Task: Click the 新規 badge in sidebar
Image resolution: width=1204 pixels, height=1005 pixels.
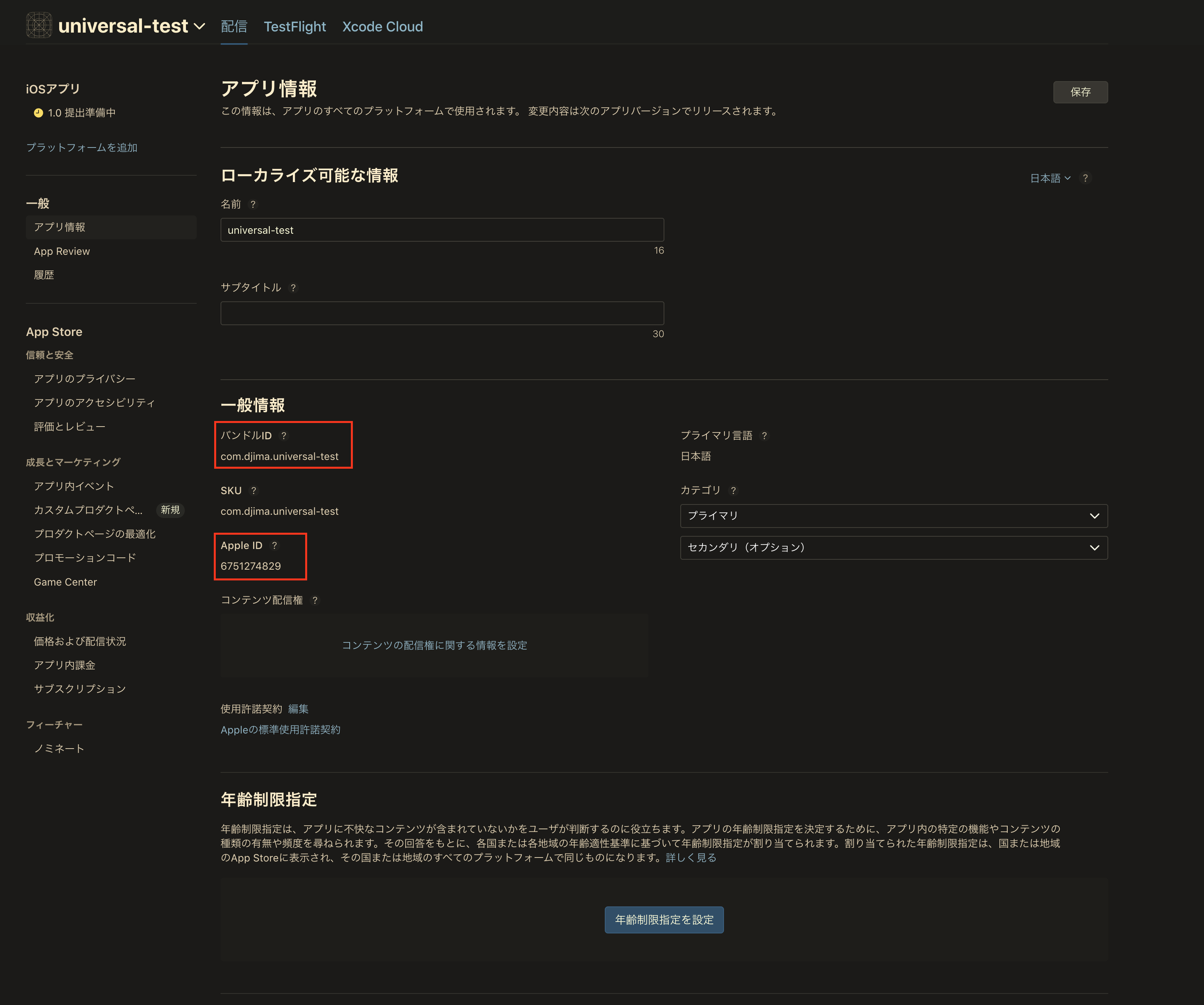Action: pos(170,510)
